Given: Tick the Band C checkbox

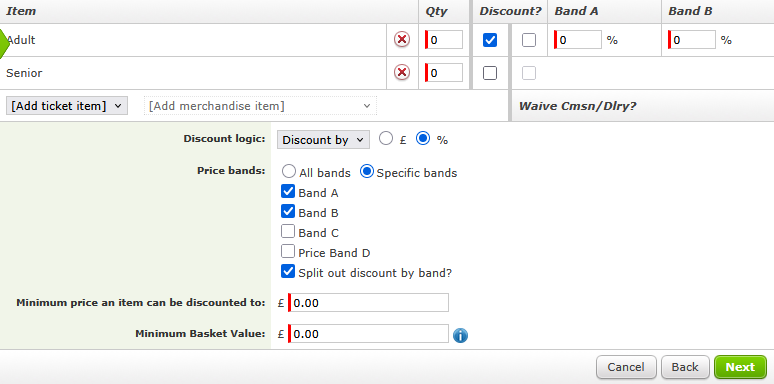Looking at the screenshot, I should click(288, 231).
